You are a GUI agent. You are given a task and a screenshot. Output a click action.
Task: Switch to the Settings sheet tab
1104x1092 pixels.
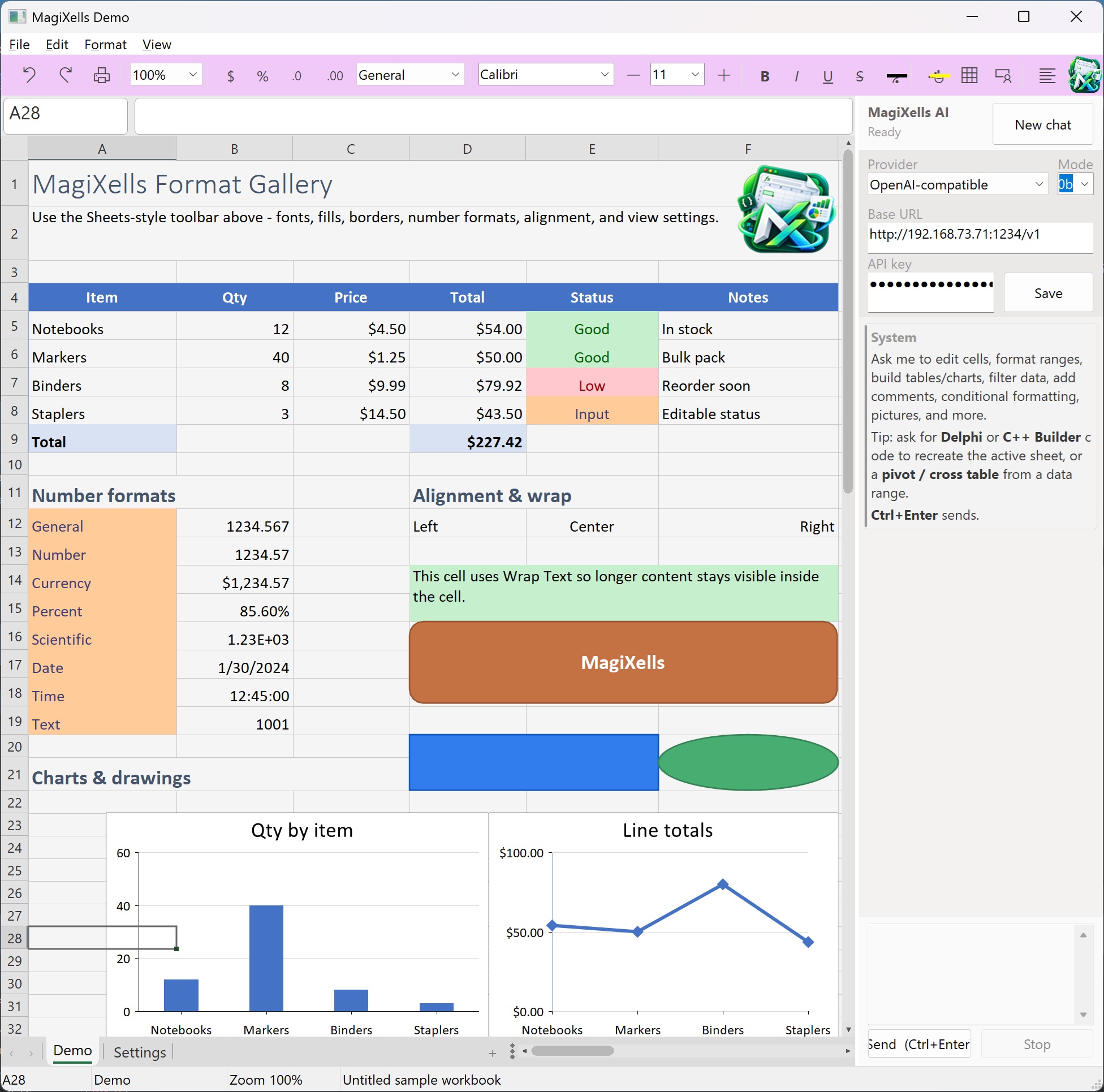coord(140,1052)
